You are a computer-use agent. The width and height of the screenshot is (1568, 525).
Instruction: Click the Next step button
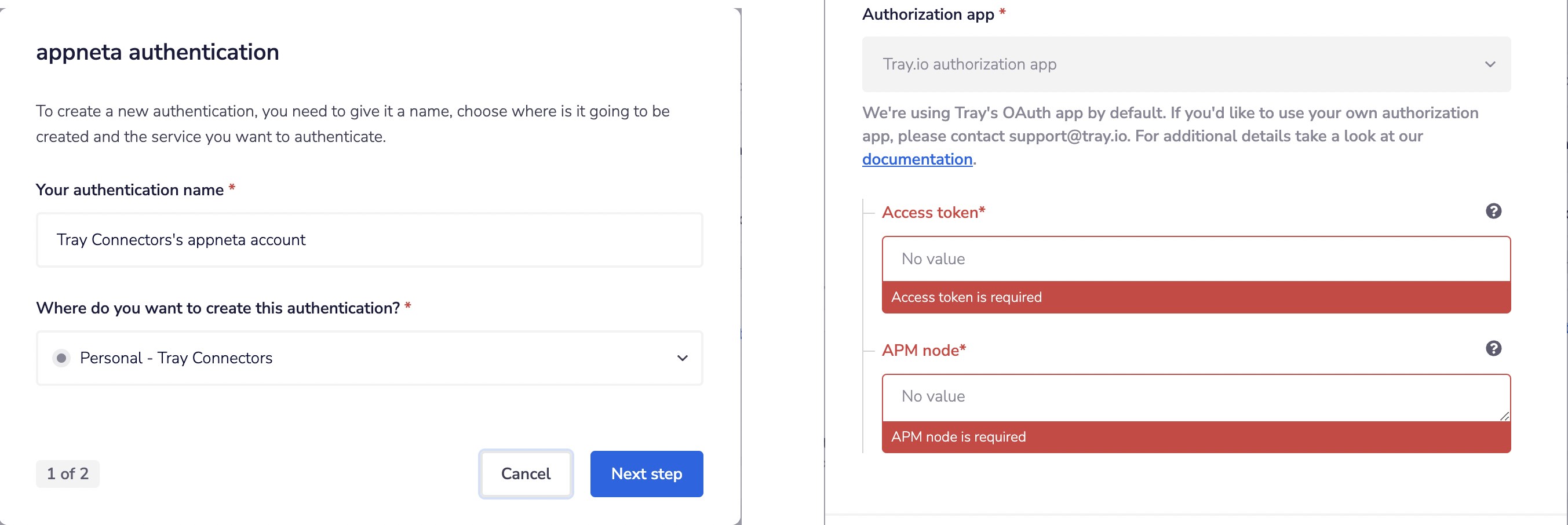647,473
